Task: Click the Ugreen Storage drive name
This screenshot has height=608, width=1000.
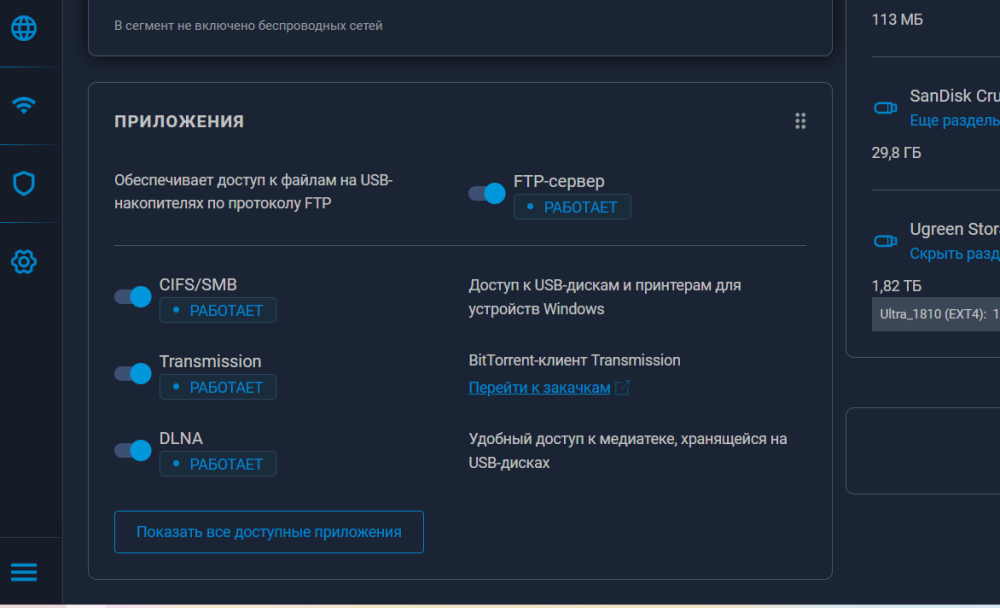Action: coord(955,229)
